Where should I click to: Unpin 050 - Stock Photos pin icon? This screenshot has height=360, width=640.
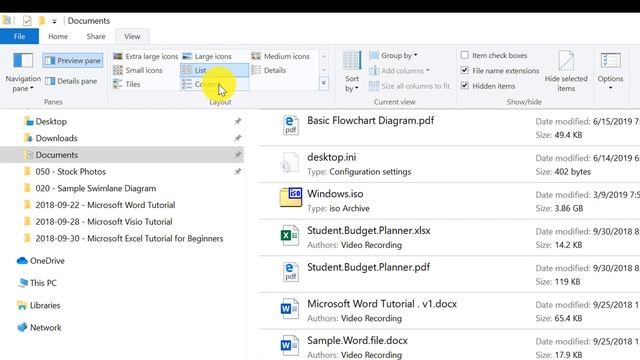(238, 171)
